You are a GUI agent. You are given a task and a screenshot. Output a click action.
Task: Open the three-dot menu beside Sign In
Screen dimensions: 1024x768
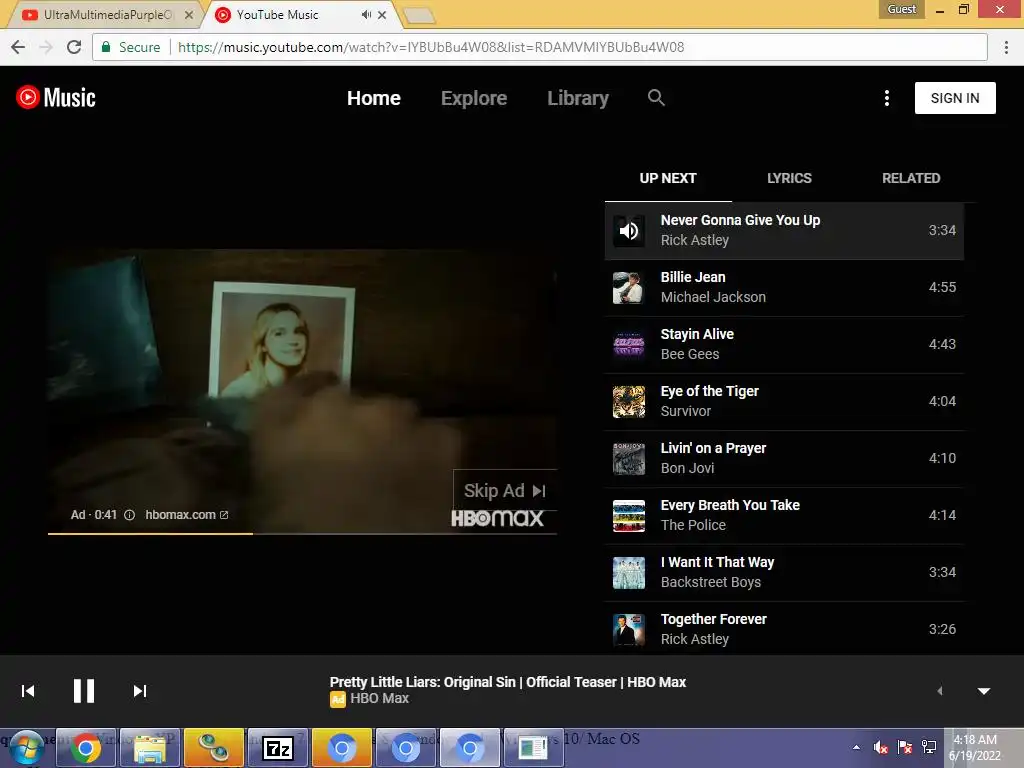[x=886, y=98]
